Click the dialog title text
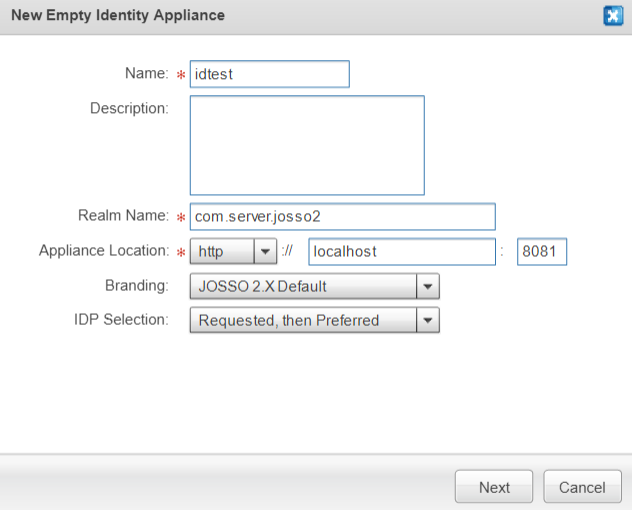 point(118,15)
